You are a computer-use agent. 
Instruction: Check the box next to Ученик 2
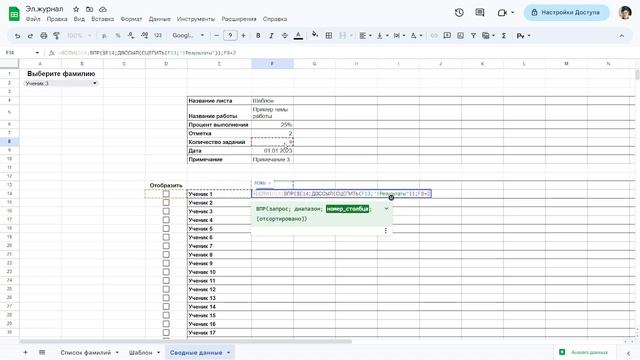coord(166,202)
